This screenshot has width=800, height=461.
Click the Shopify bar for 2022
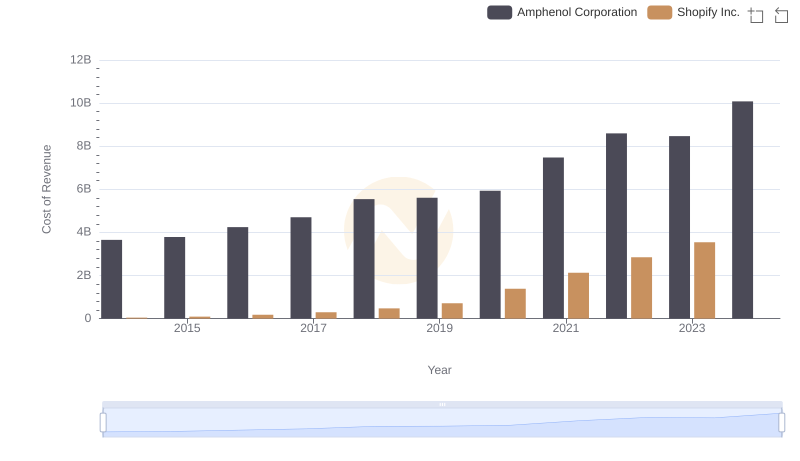[642, 288]
